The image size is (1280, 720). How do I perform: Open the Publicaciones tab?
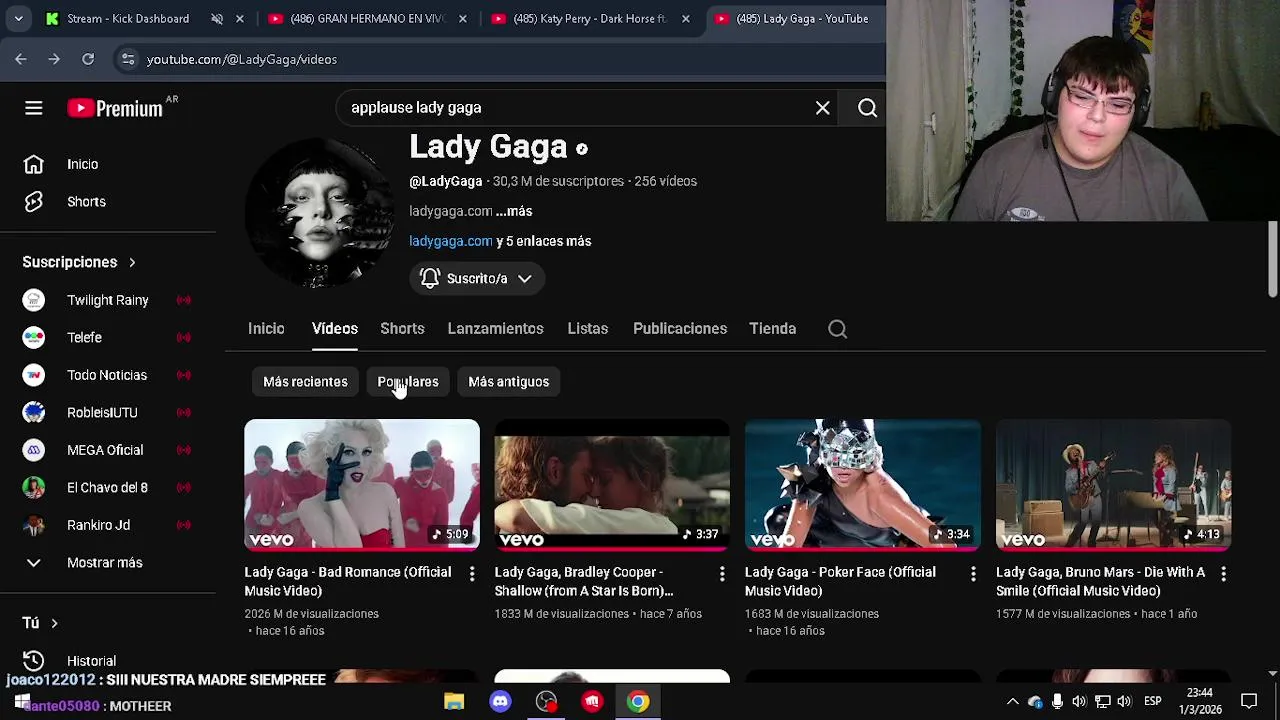[680, 329]
